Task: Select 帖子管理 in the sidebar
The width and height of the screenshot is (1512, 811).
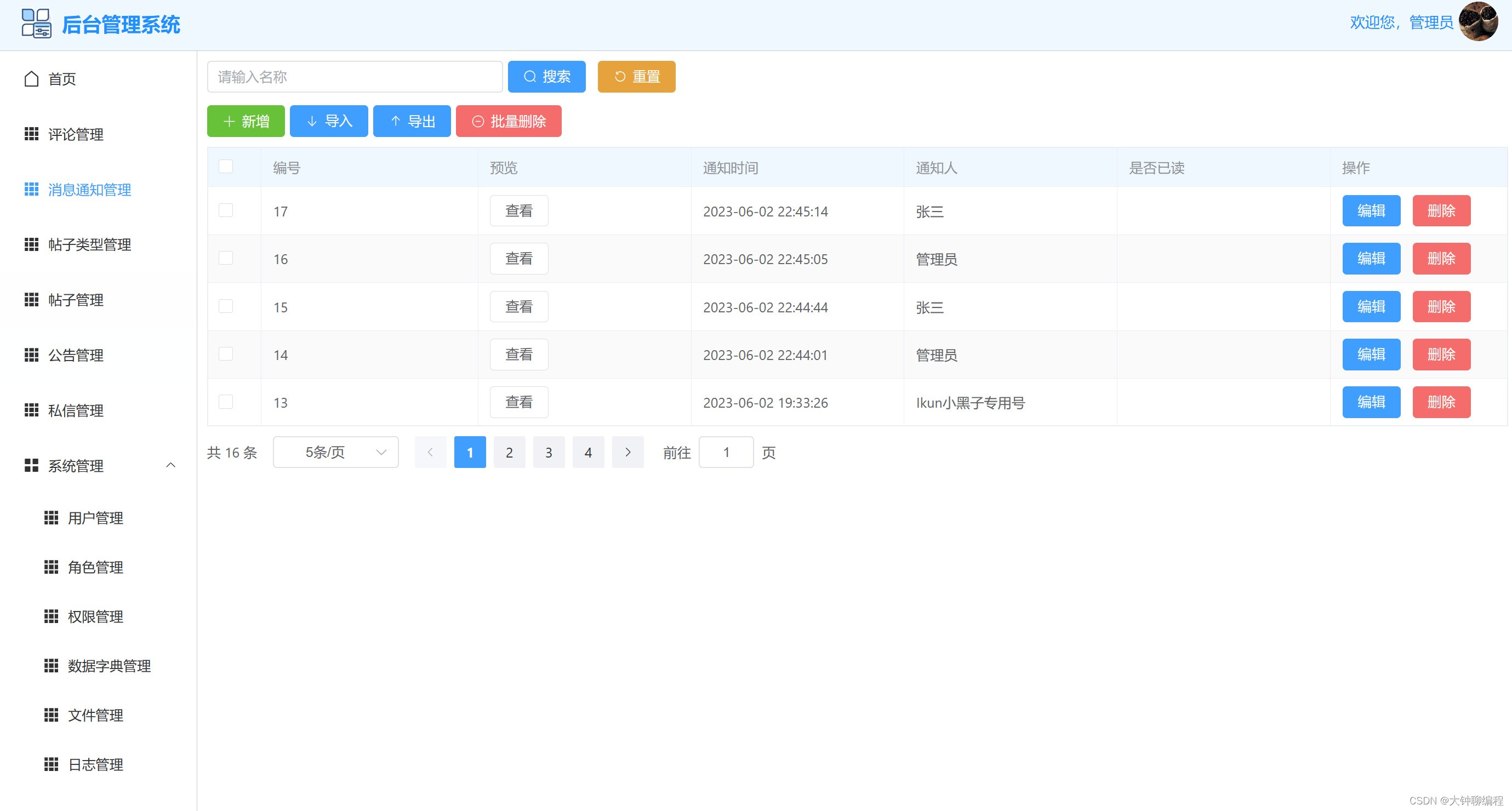Action: 98,299
